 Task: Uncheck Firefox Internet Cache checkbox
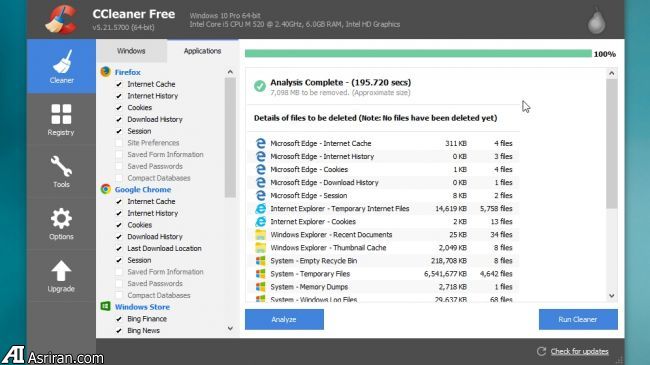click(x=119, y=84)
